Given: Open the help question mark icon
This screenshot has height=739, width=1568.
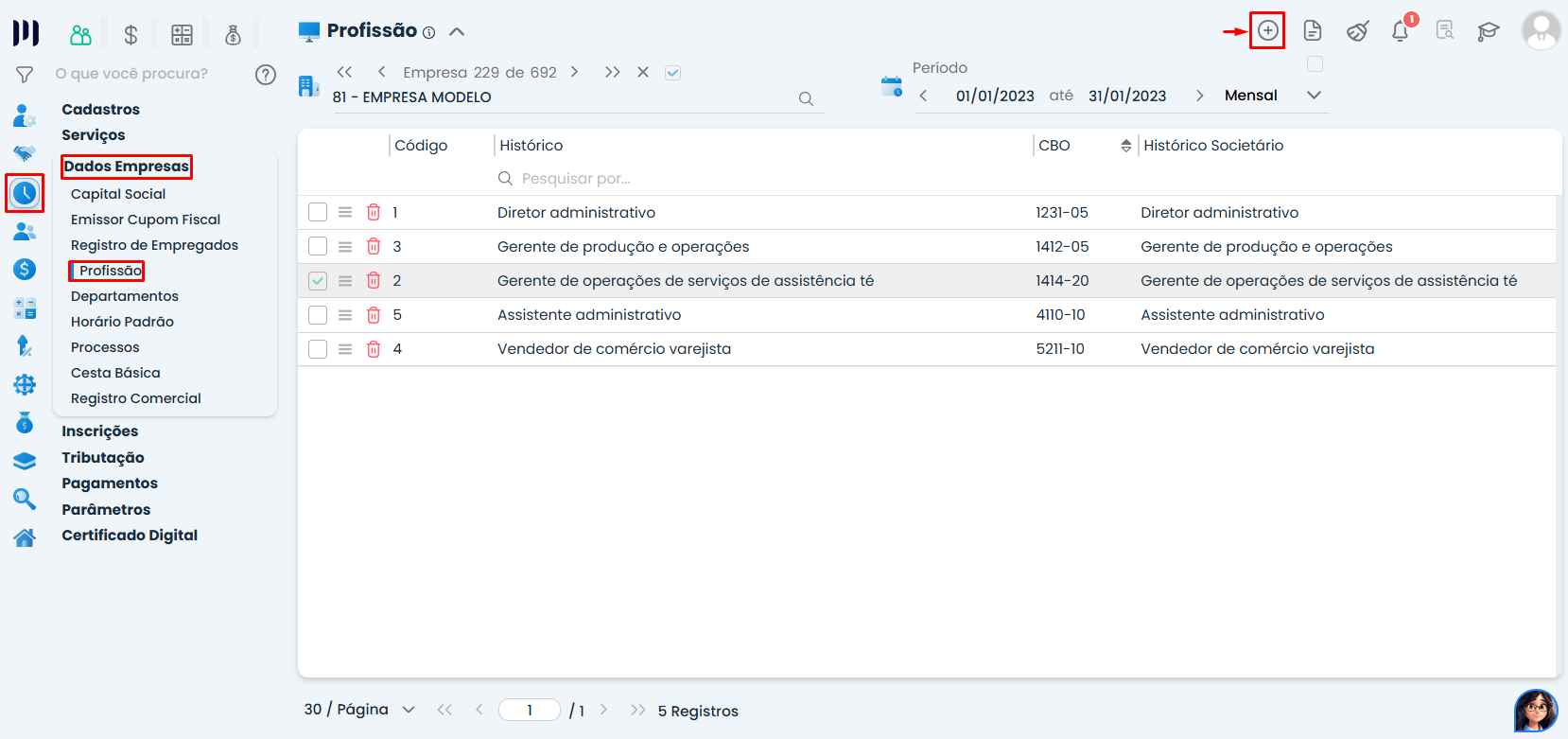Looking at the screenshot, I should tap(266, 75).
